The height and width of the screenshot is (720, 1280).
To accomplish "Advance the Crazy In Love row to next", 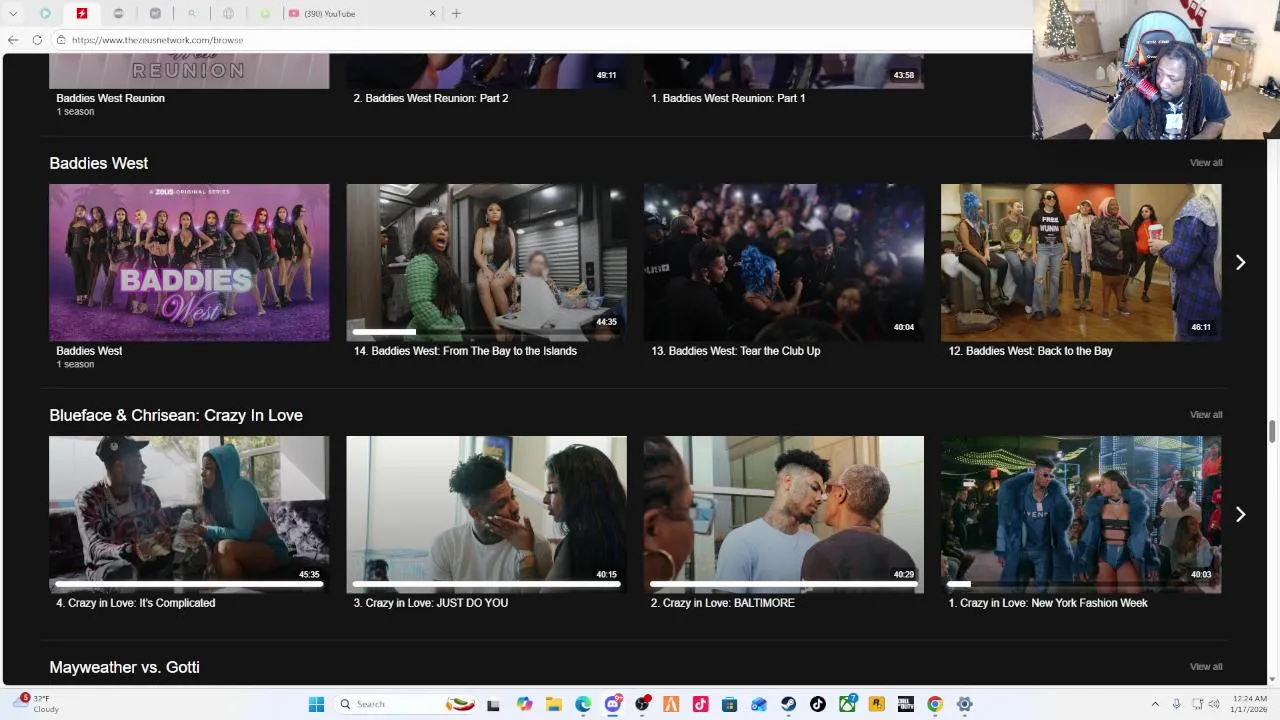I will tap(1240, 514).
